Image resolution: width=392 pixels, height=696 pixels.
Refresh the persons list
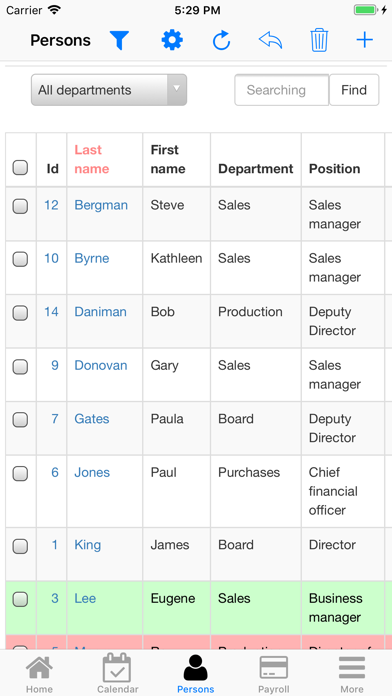[221, 40]
